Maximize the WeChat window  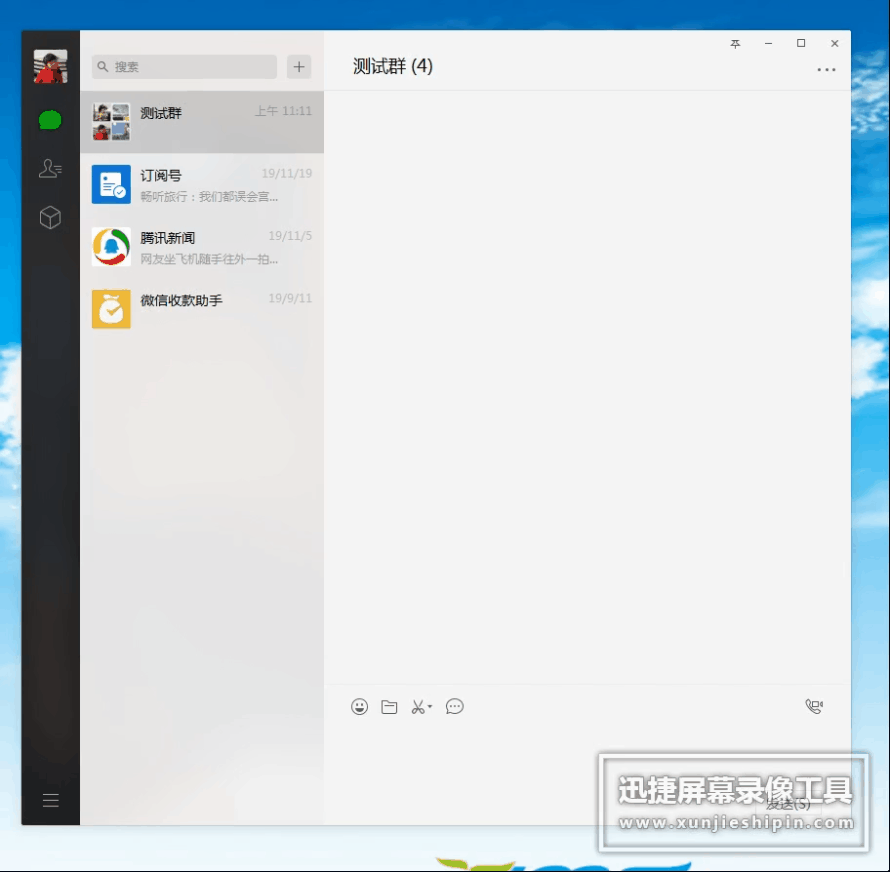click(x=801, y=43)
